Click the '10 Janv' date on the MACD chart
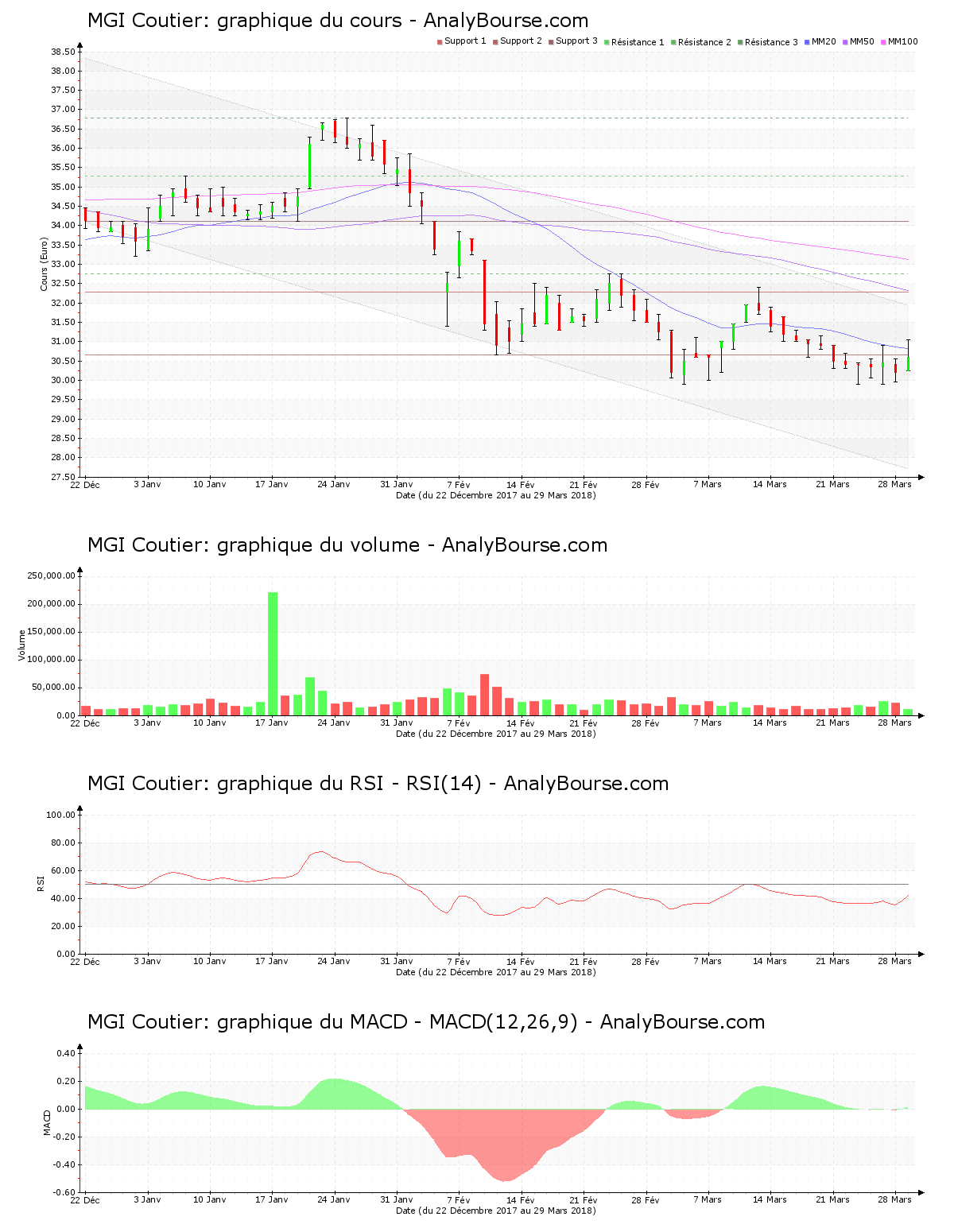This screenshot has height=1232, width=954. (x=210, y=1199)
